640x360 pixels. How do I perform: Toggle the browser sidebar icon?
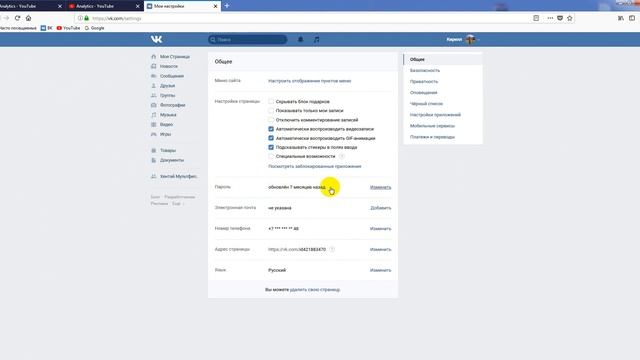[x=632, y=18]
